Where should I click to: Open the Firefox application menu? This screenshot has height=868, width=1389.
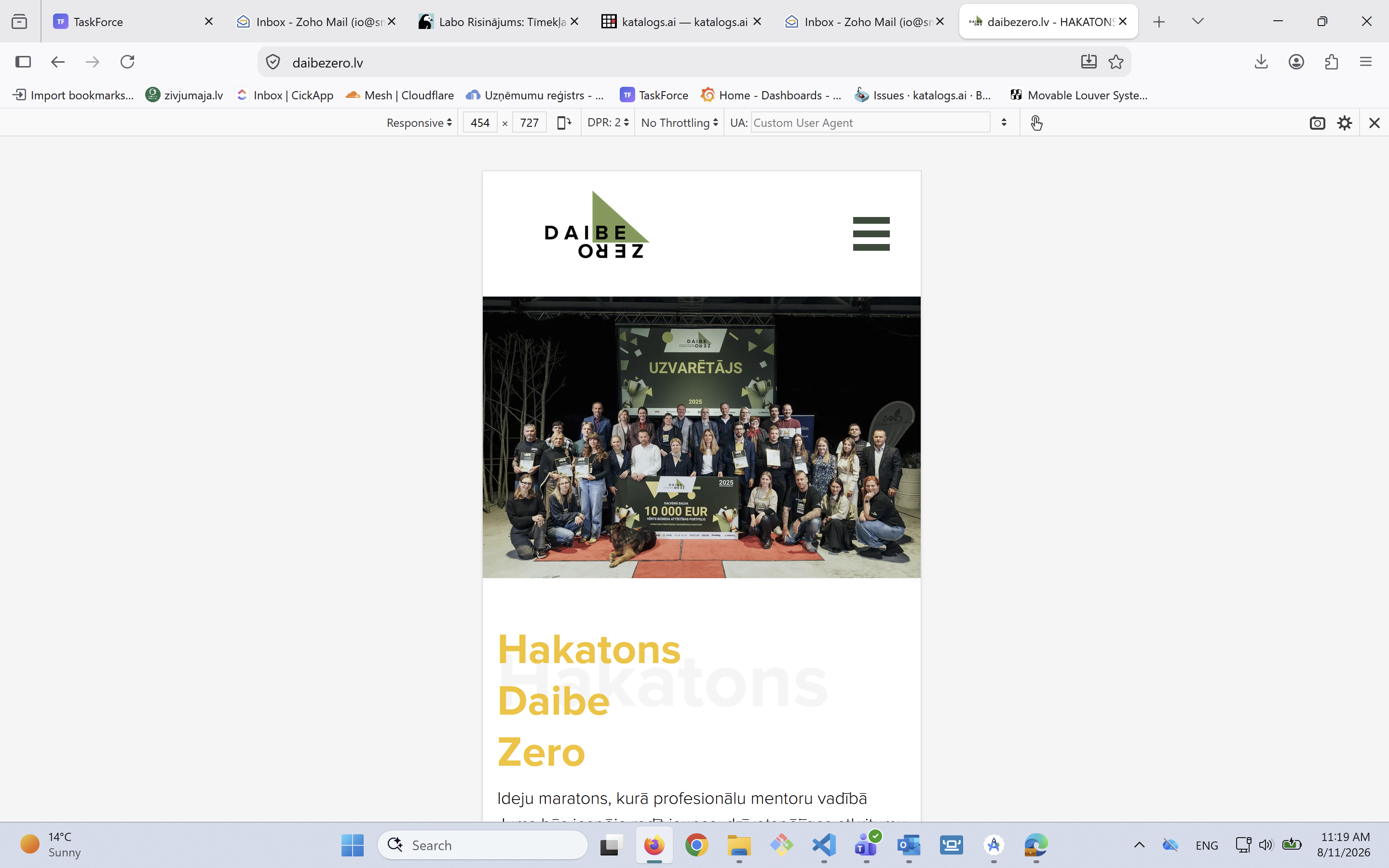pyautogui.click(x=1366, y=61)
